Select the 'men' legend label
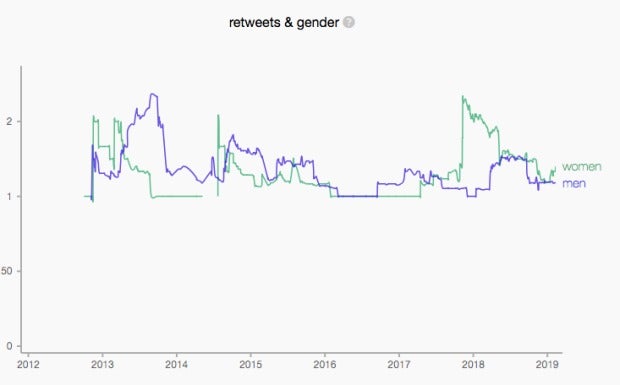The image size is (620, 385). click(x=574, y=183)
